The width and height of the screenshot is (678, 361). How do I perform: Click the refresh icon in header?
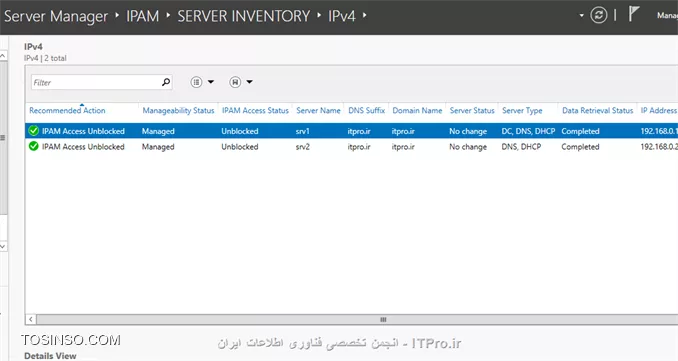pos(599,16)
